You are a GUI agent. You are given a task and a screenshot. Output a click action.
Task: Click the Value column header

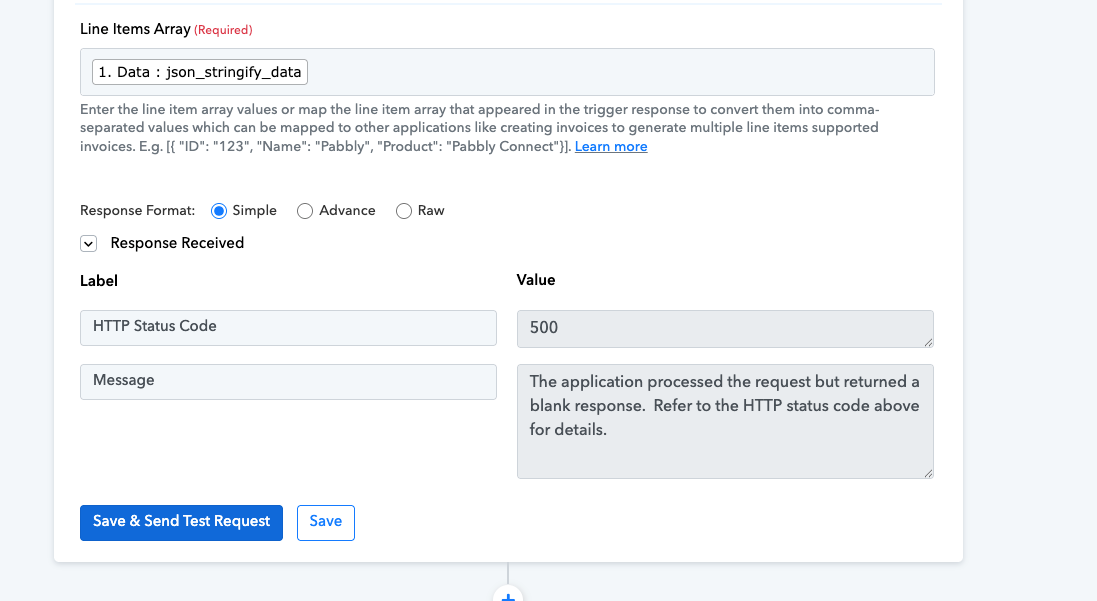[x=535, y=280]
